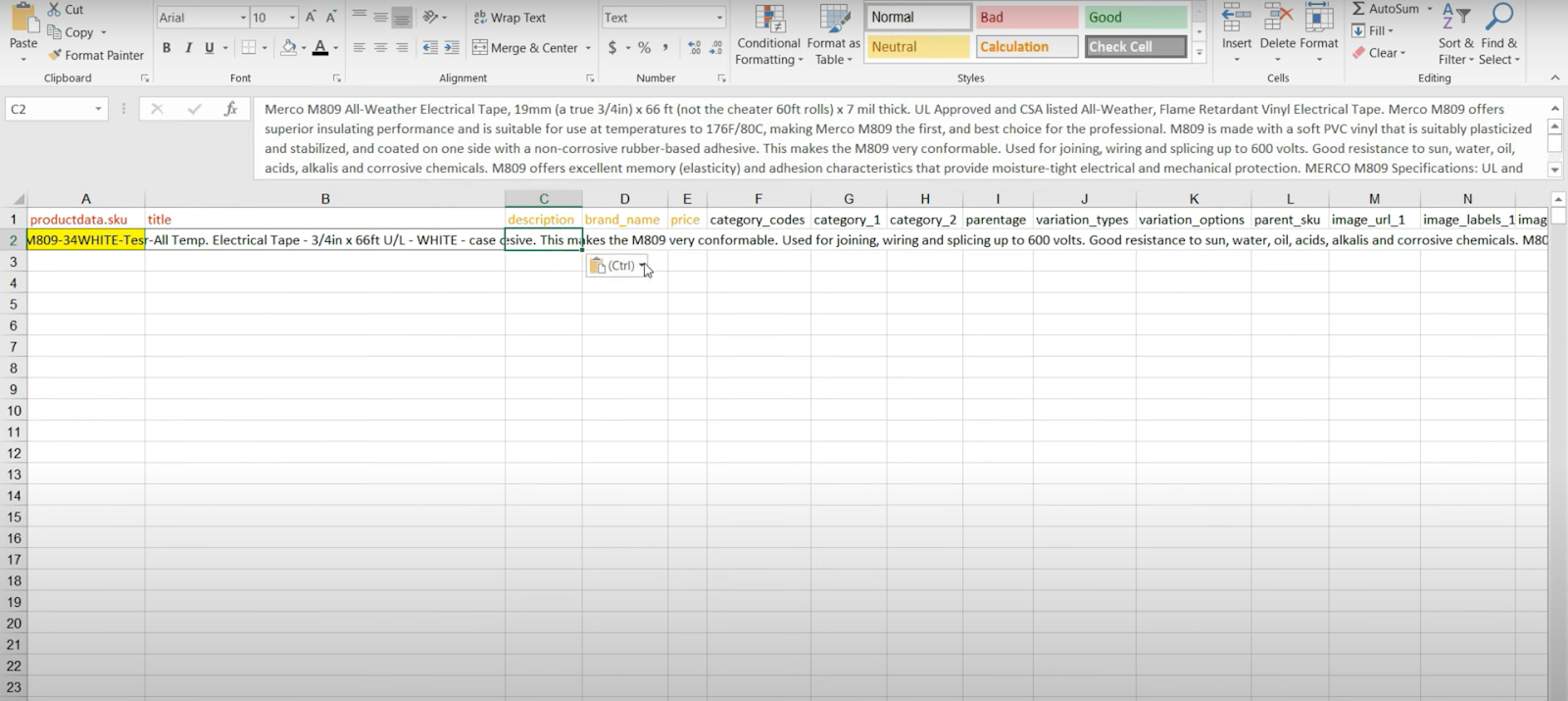Image resolution: width=1568 pixels, height=701 pixels.
Task: Select the brand_name header cell
Action: (622, 220)
